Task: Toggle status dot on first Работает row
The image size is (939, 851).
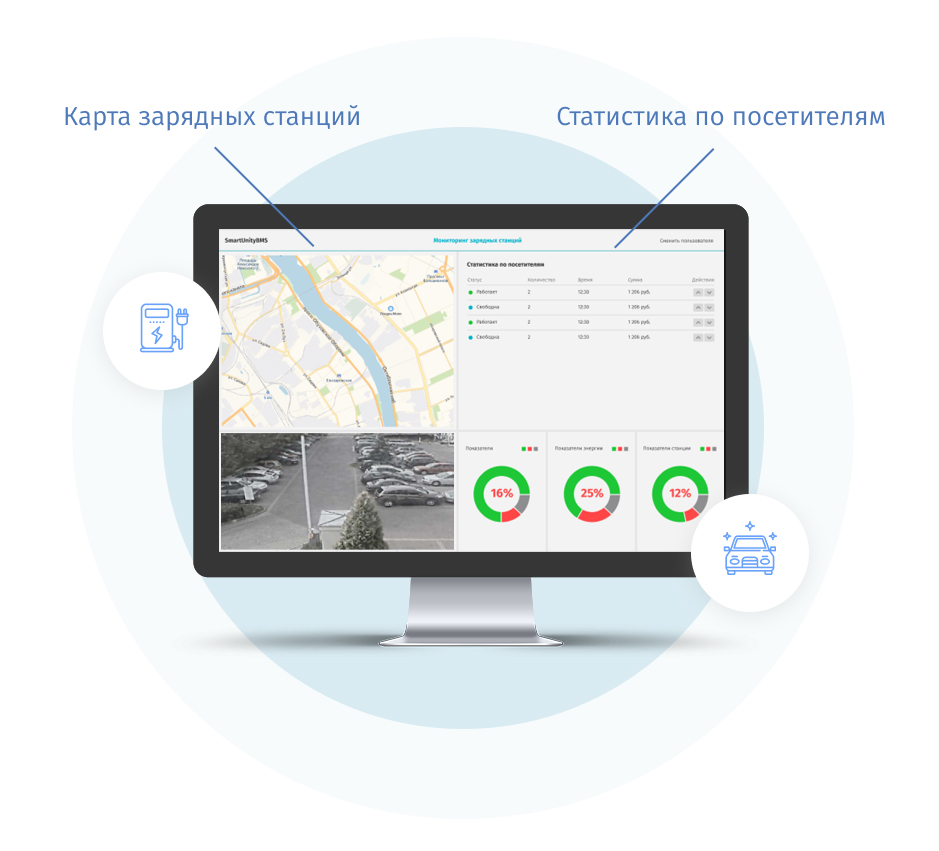Action: [472, 292]
